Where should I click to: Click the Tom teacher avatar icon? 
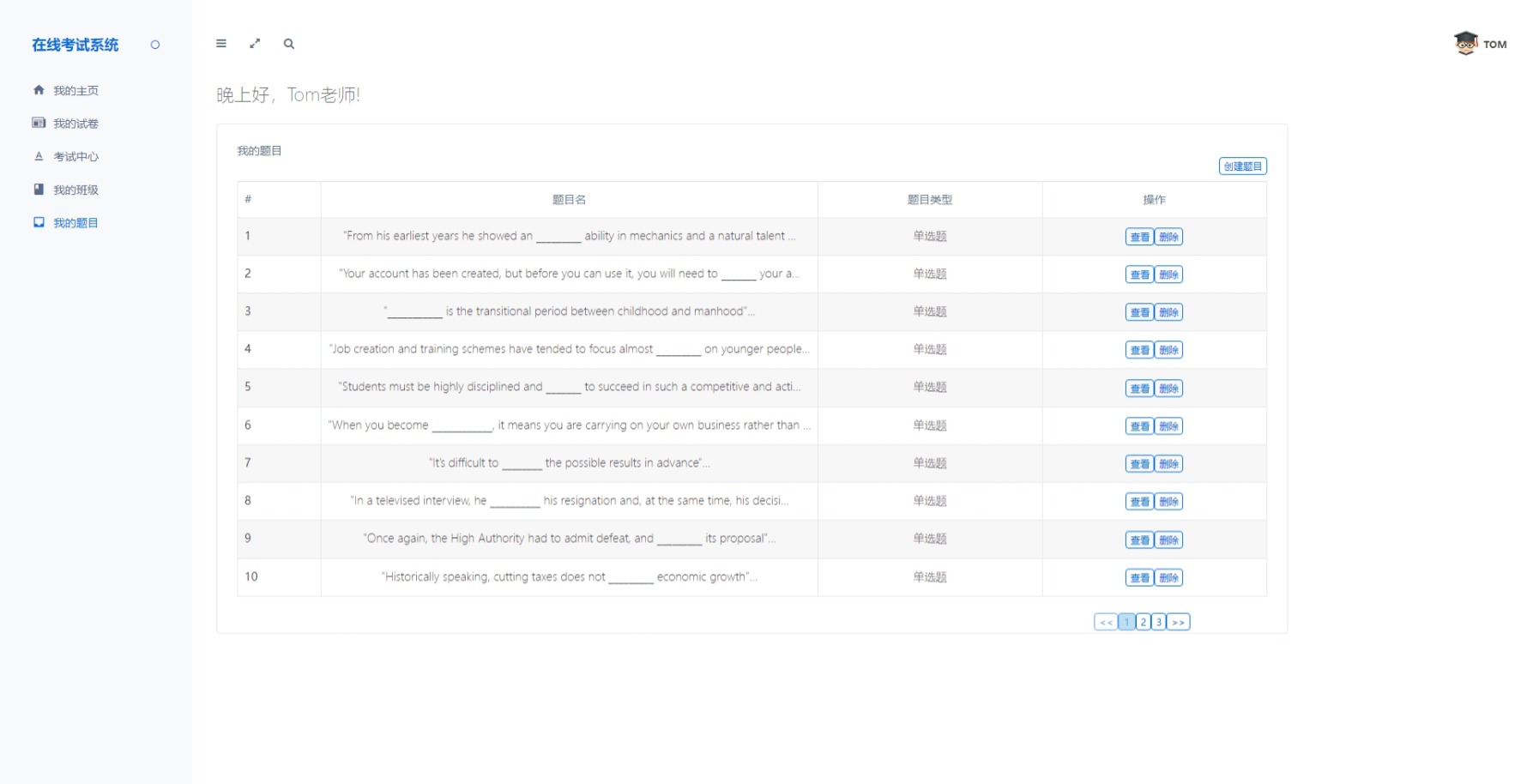1466,43
